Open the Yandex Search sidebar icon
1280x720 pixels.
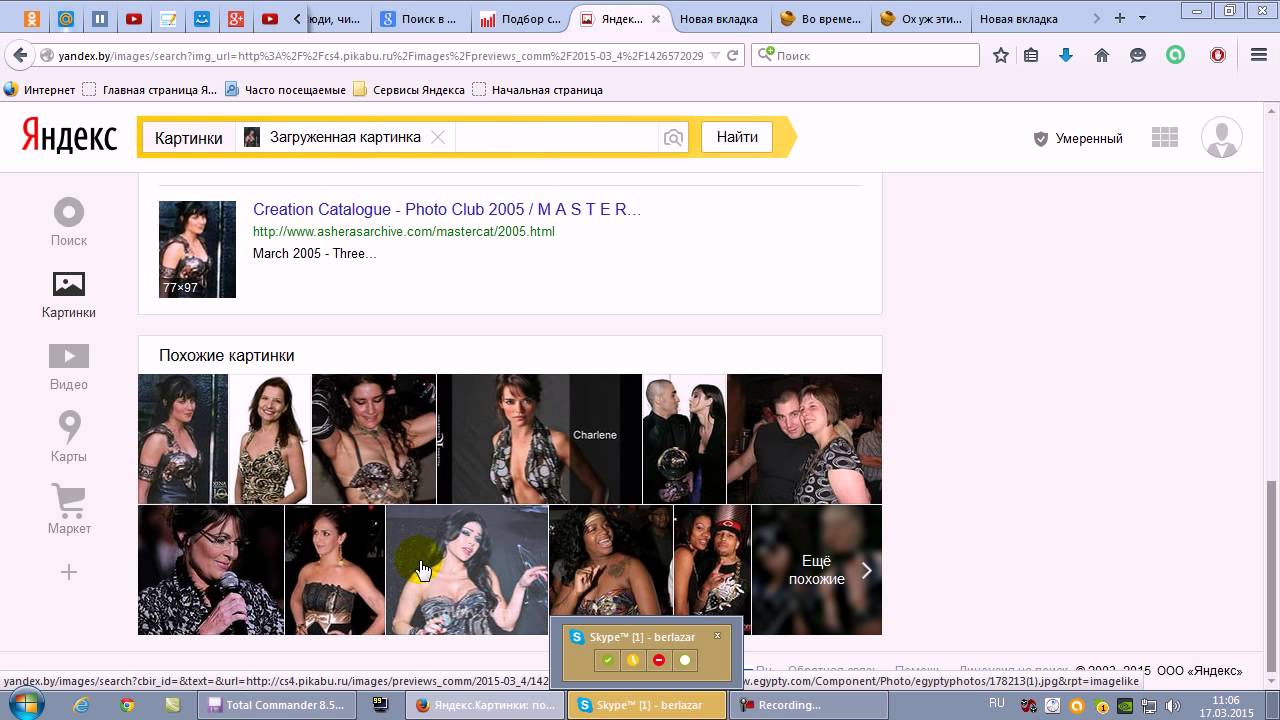[69, 222]
